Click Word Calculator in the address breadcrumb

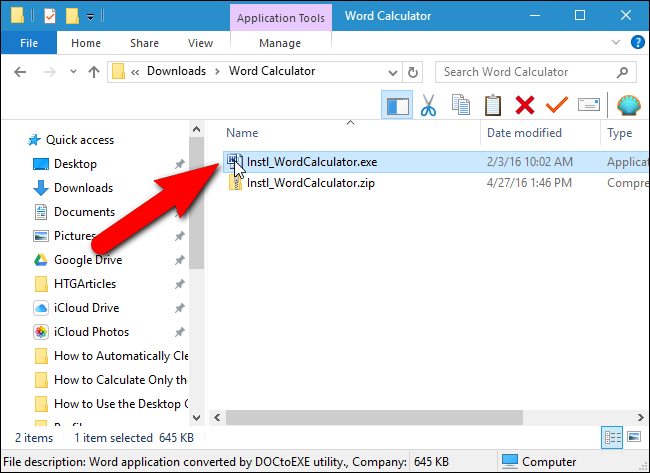pos(272,71)
